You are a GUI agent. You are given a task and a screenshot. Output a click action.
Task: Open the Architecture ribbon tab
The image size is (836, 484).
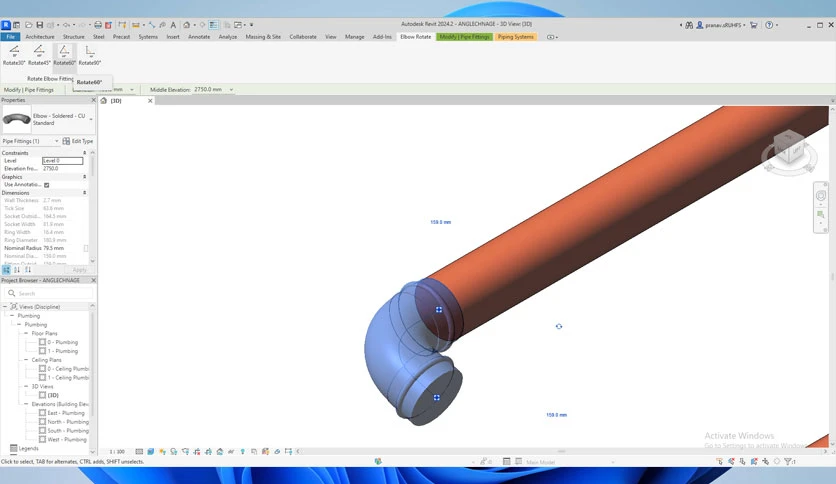(40, 37)
